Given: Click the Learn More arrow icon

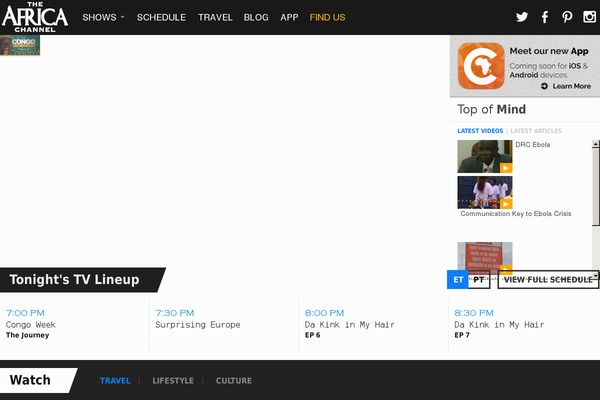Looking at the screenshot, I should click(544, 86).
